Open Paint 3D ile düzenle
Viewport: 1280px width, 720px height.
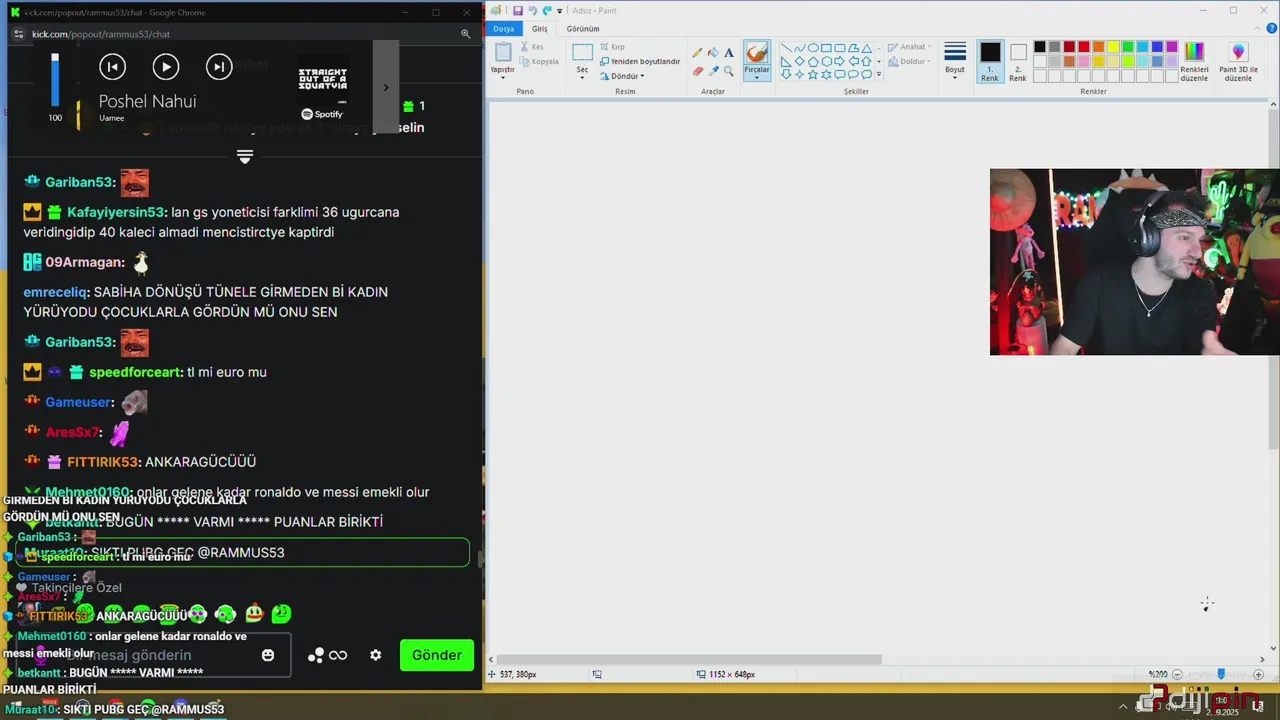tap(1238, 61)
